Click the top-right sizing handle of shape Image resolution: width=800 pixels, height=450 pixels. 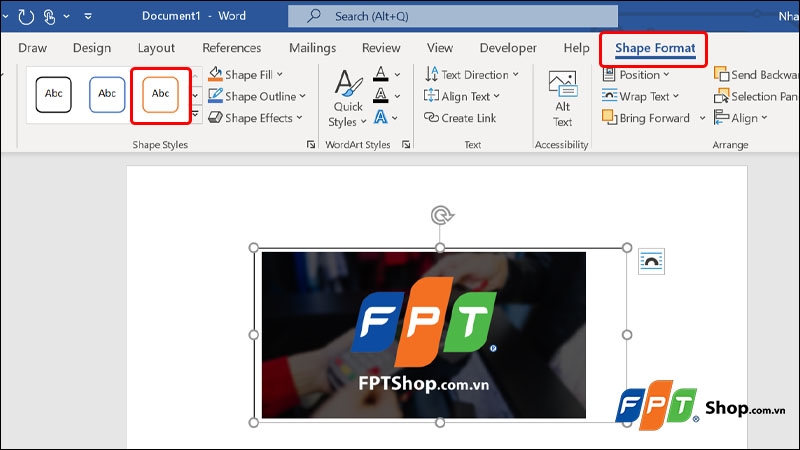pyautogui.click(x=627, y=248)
